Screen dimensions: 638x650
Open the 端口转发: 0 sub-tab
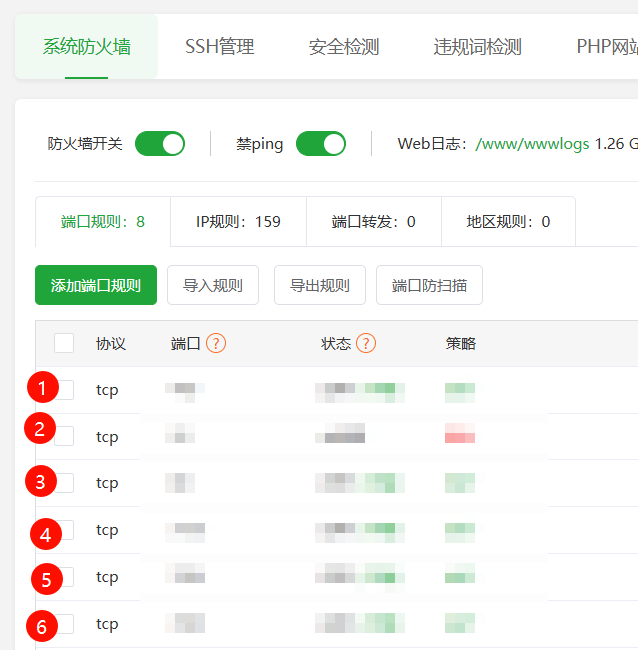pos(374,222)
